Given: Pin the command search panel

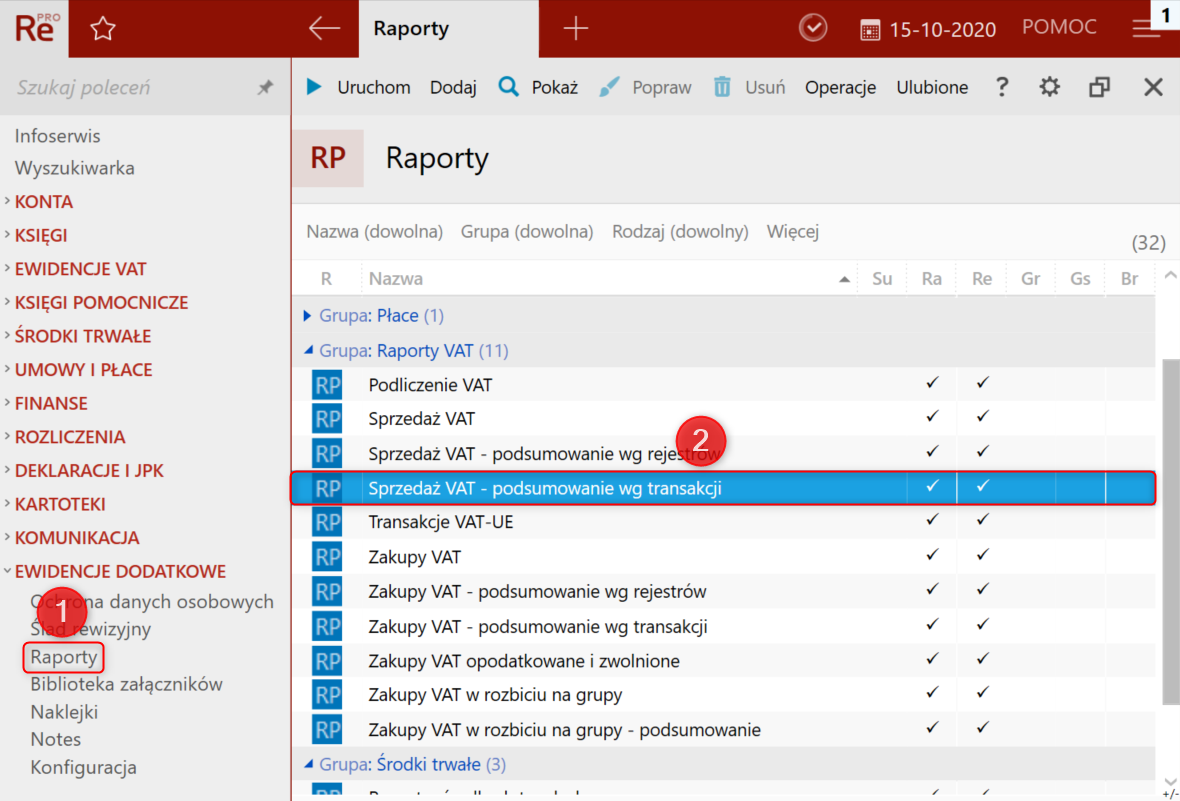Looking at the screenshot, I should [265, 88].
